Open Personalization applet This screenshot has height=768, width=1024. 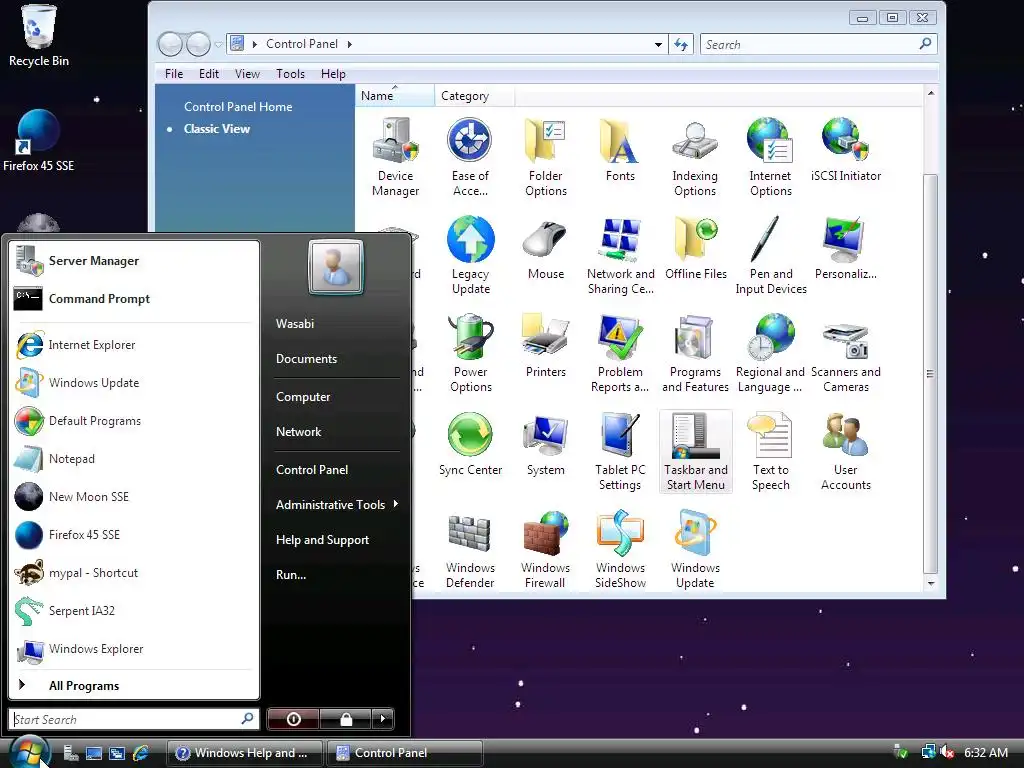846,248
